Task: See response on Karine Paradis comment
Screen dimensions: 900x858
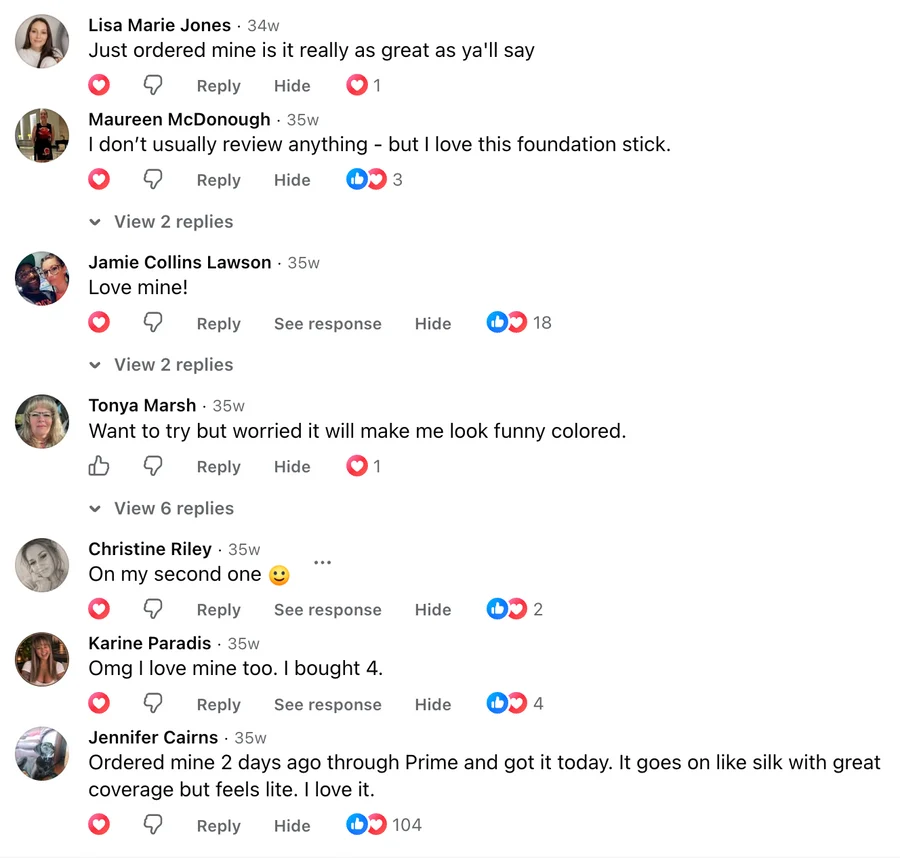Action: pyautogui.click(x=328, y=704)
